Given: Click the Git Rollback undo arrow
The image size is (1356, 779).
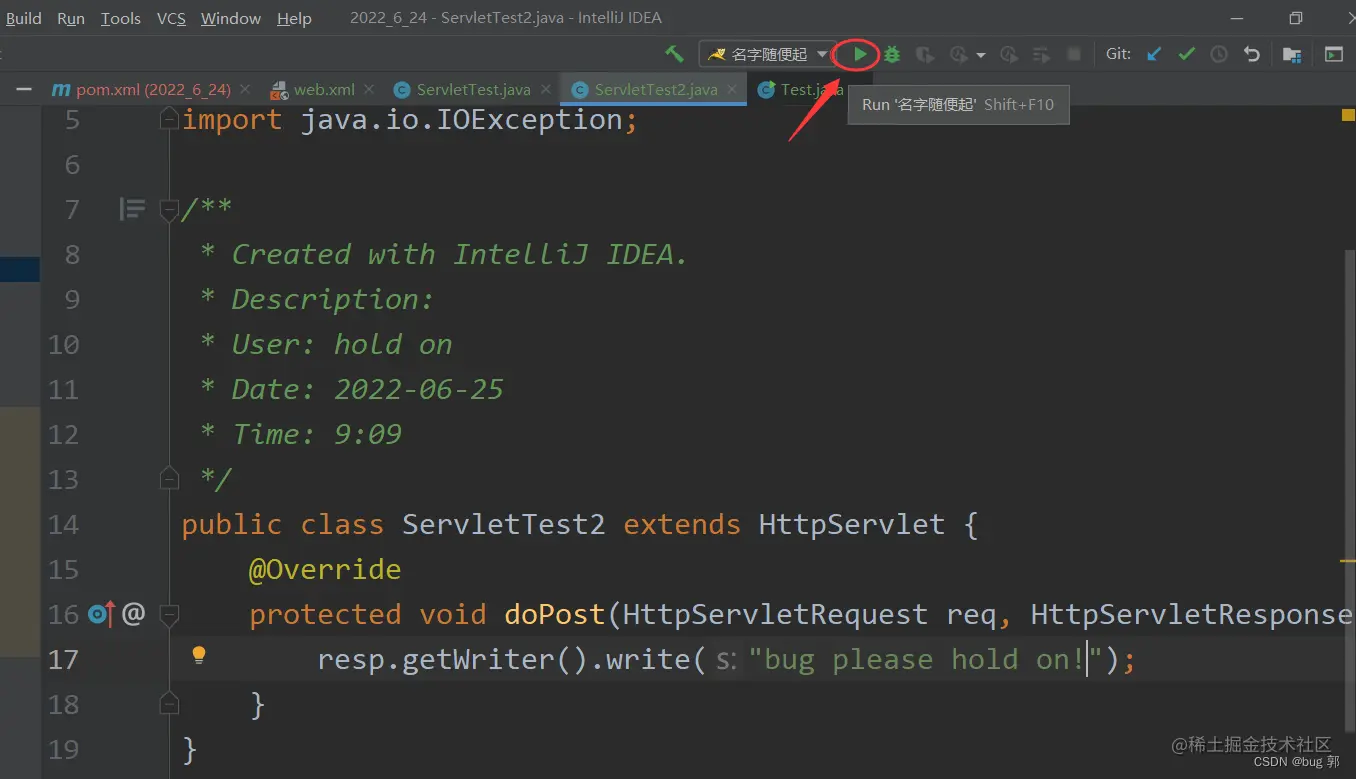Looking at the screenshot, I should 1251,54.
